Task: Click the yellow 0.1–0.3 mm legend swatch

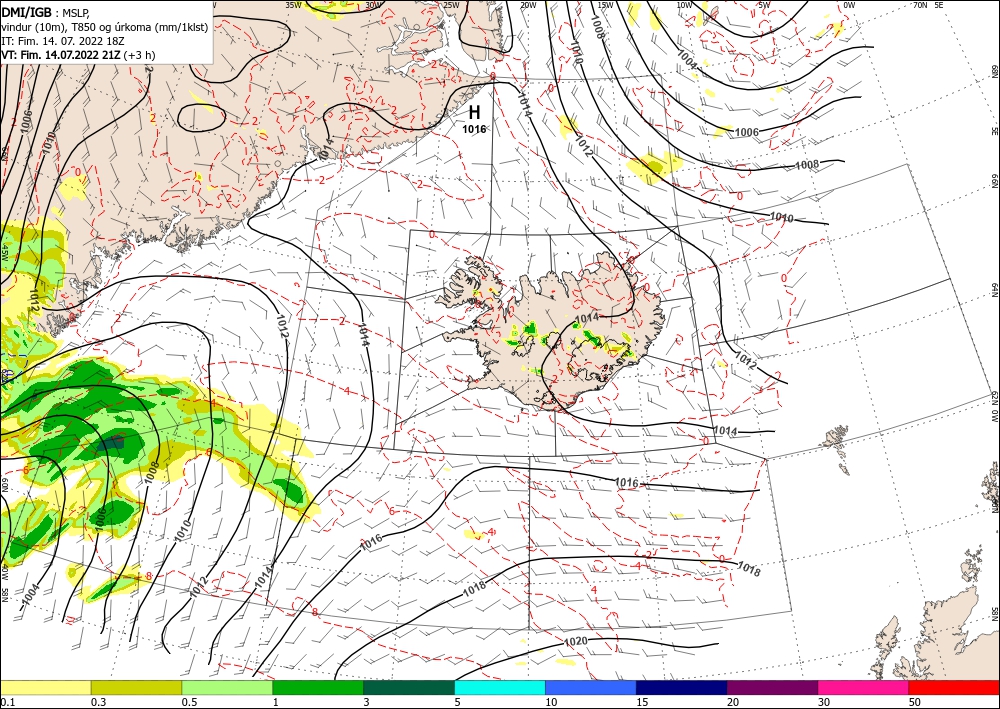Action: tap(45, 687)
